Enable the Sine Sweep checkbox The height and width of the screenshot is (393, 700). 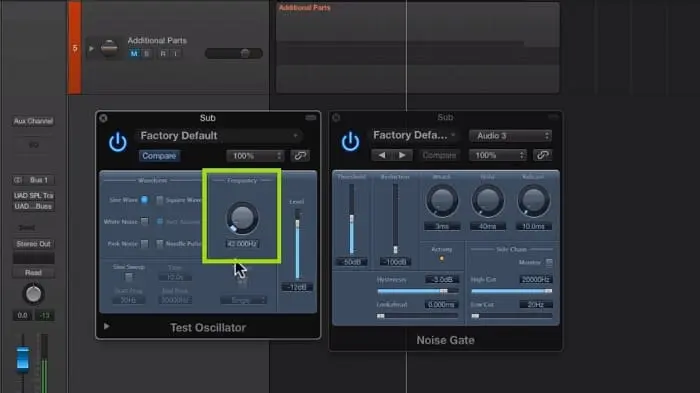(x=129, y=277)
